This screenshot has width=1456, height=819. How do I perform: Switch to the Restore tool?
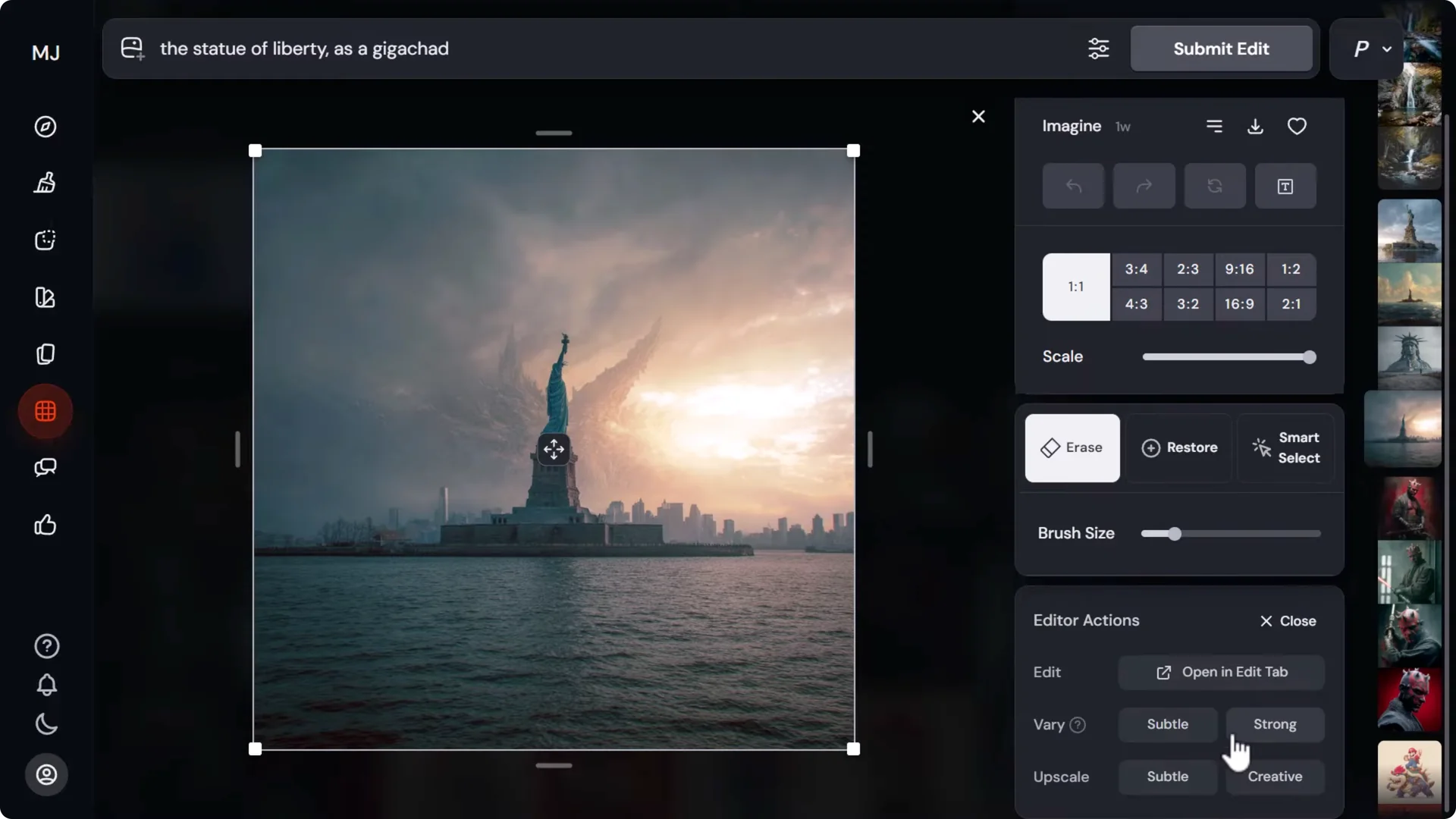click(x=1180, y=447)
